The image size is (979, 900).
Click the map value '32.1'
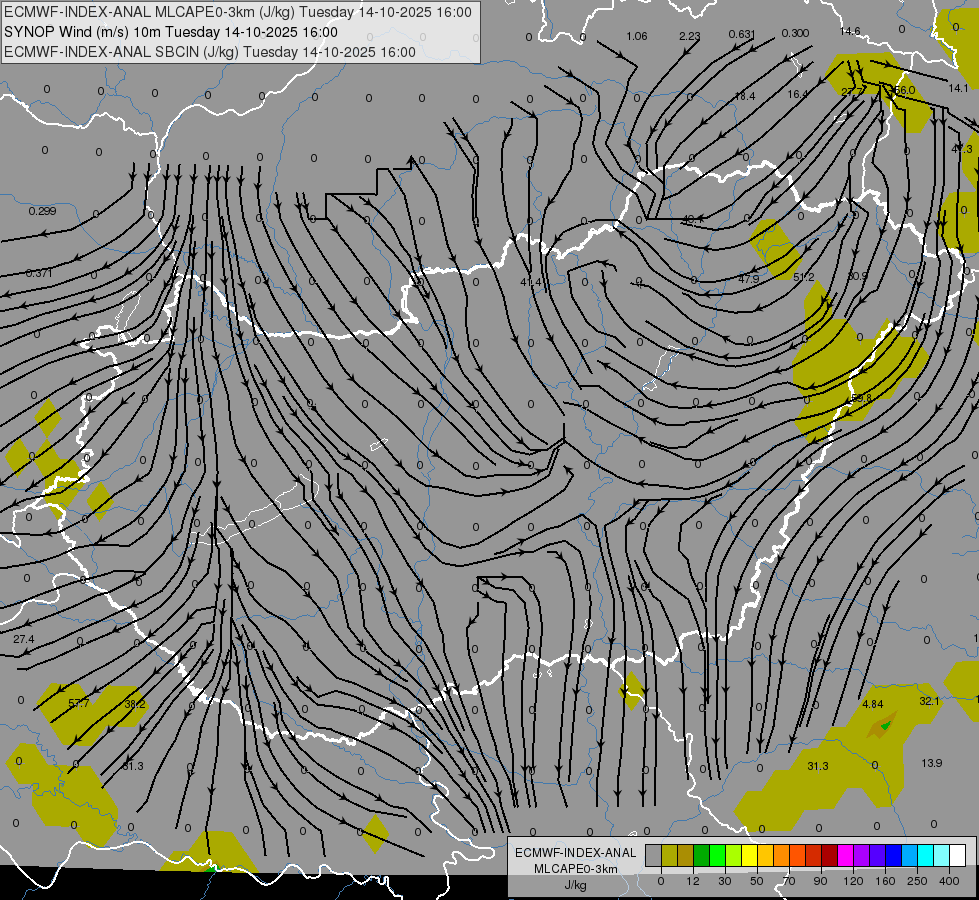[x=929, y=701]
